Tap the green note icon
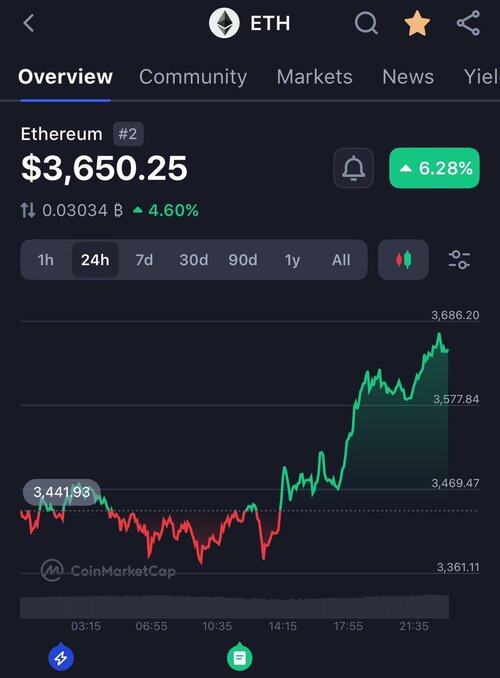The width and height of the screenshot is (500, 678). pos(240,658)
